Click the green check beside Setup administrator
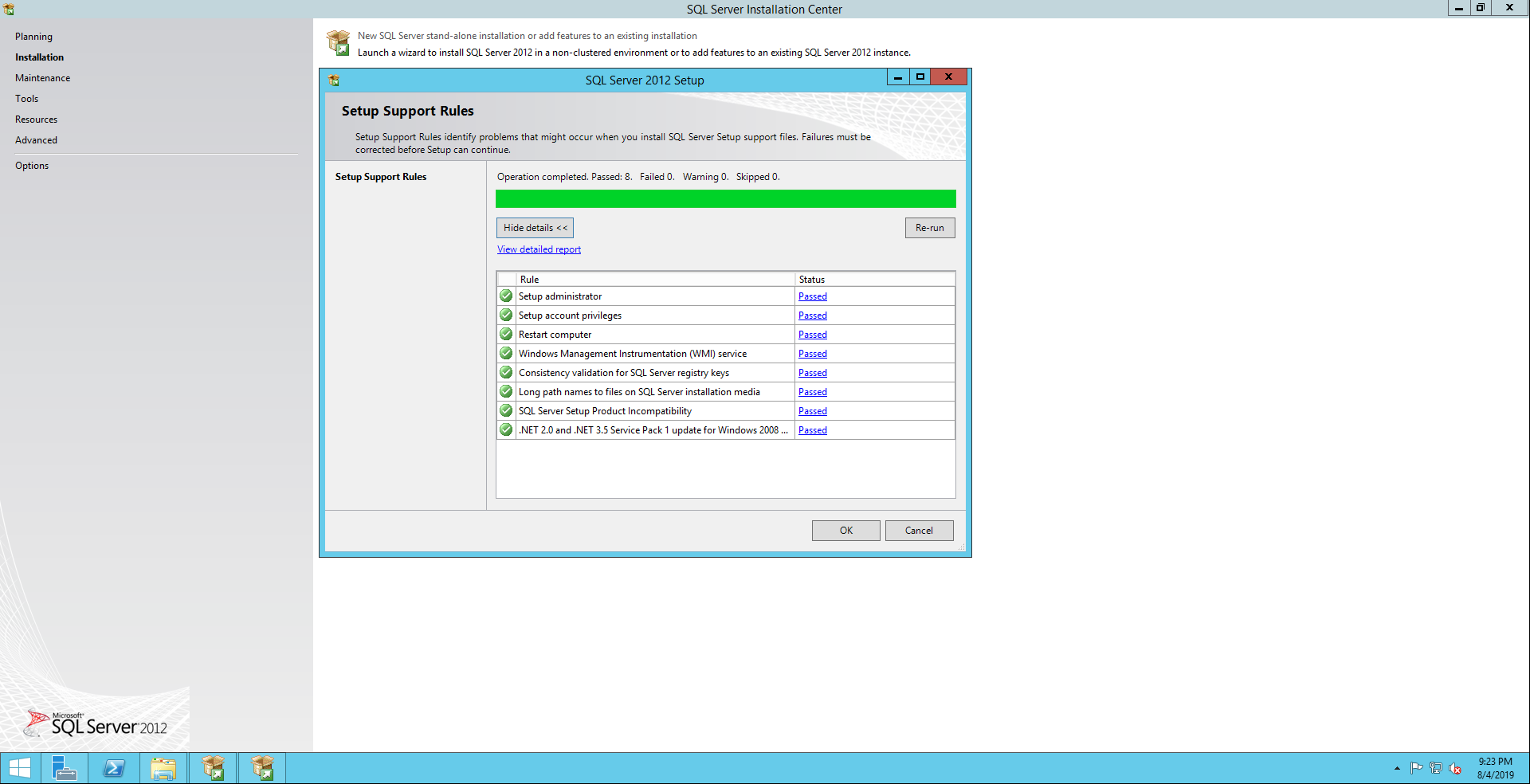This screenshot has width=1530, height=784. coord(506,296)
